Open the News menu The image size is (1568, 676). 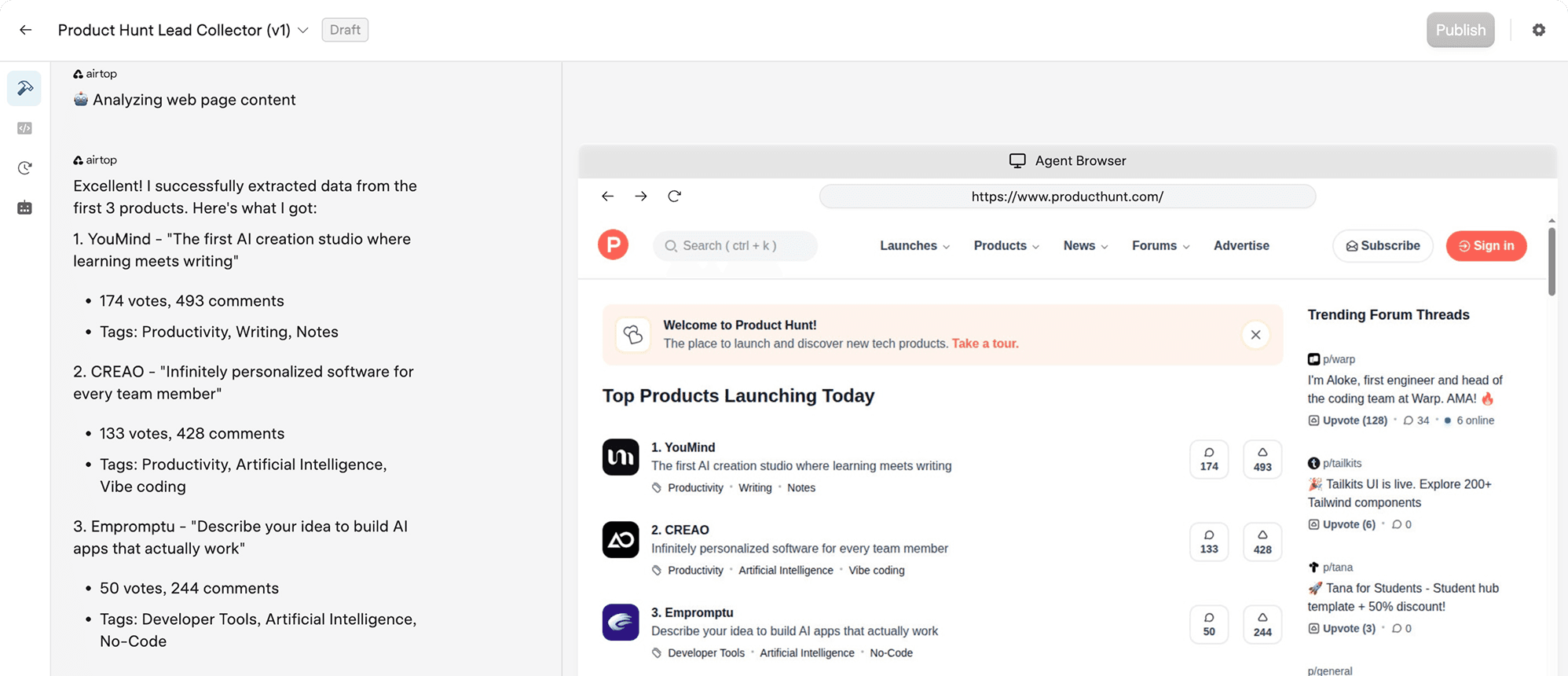1086,245
